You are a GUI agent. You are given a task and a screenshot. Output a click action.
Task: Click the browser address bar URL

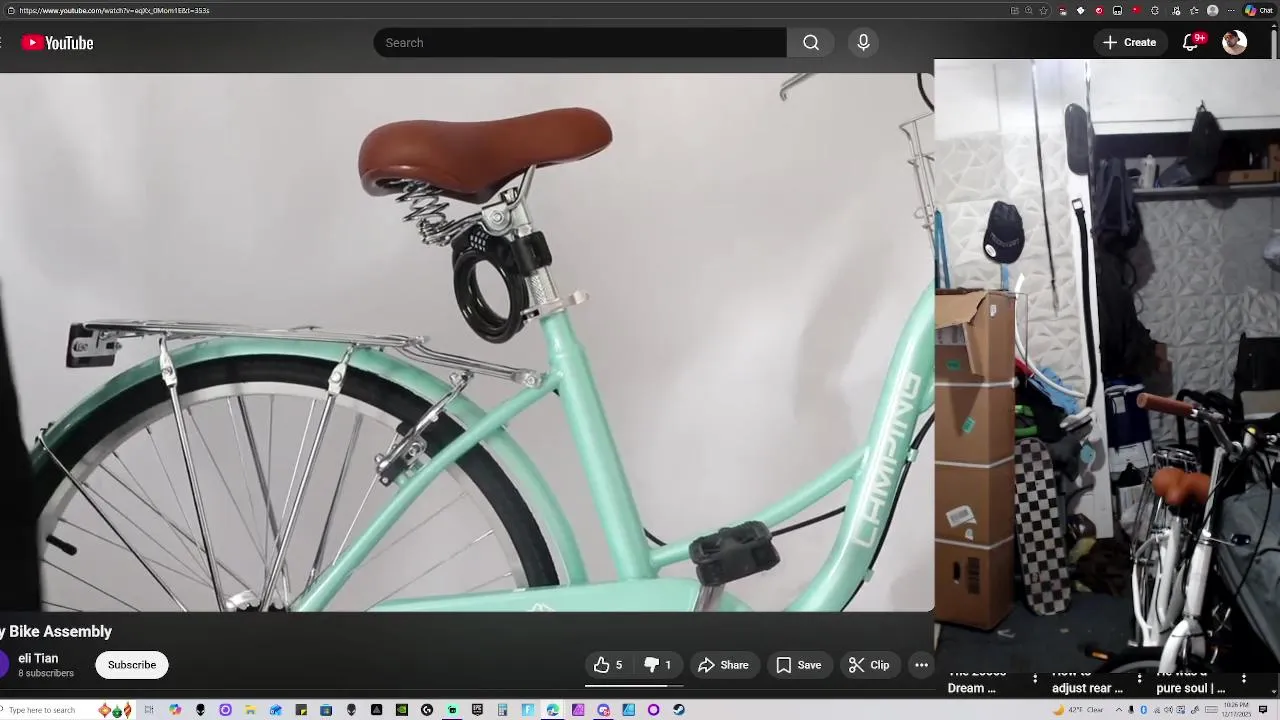pos(114,10)
